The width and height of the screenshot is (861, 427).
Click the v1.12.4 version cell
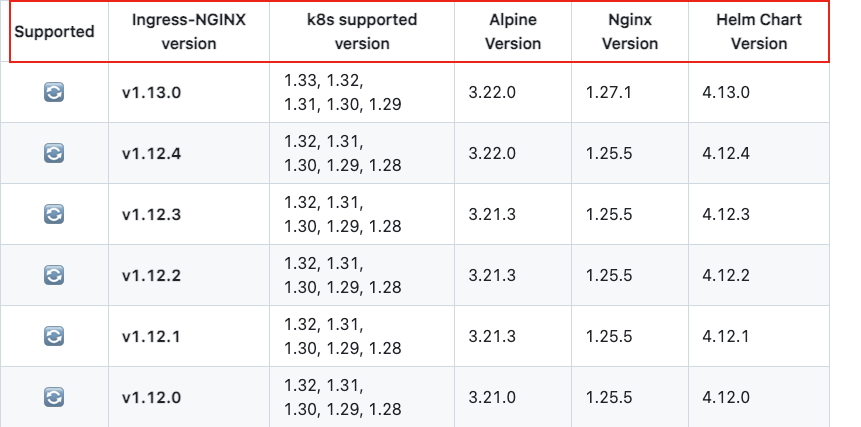pyautogui.click(x=189, y=153)
